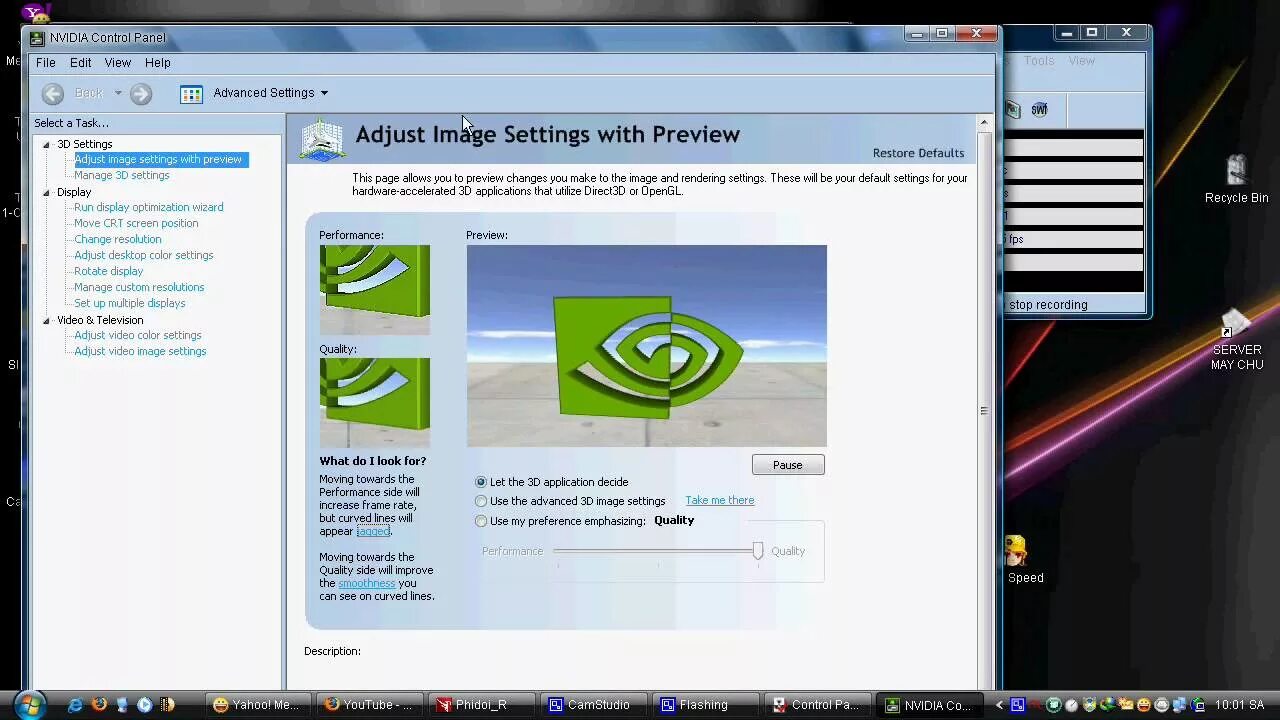Open Move CRT screen position

[136, 223]
